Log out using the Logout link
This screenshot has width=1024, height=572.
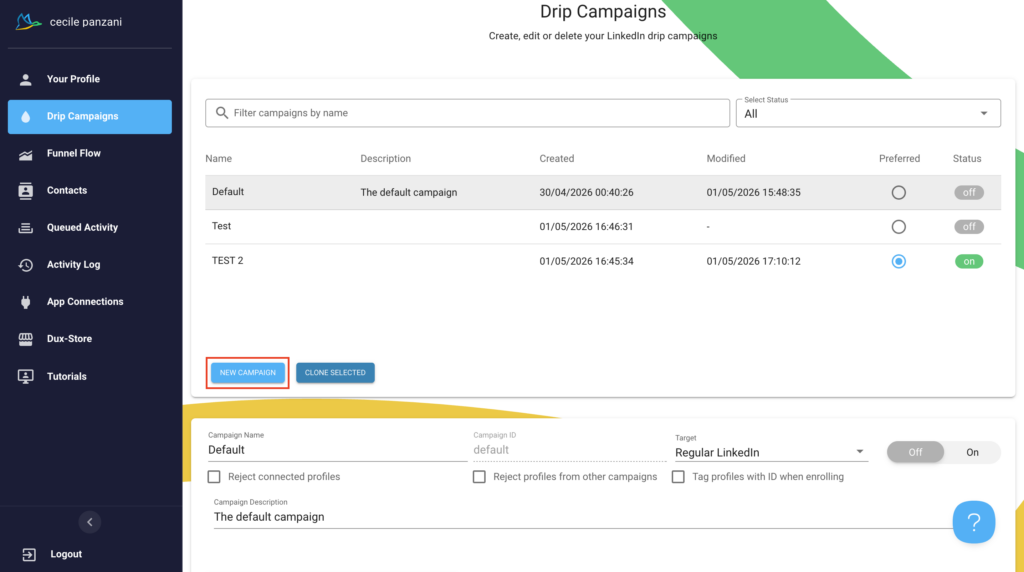66,554
